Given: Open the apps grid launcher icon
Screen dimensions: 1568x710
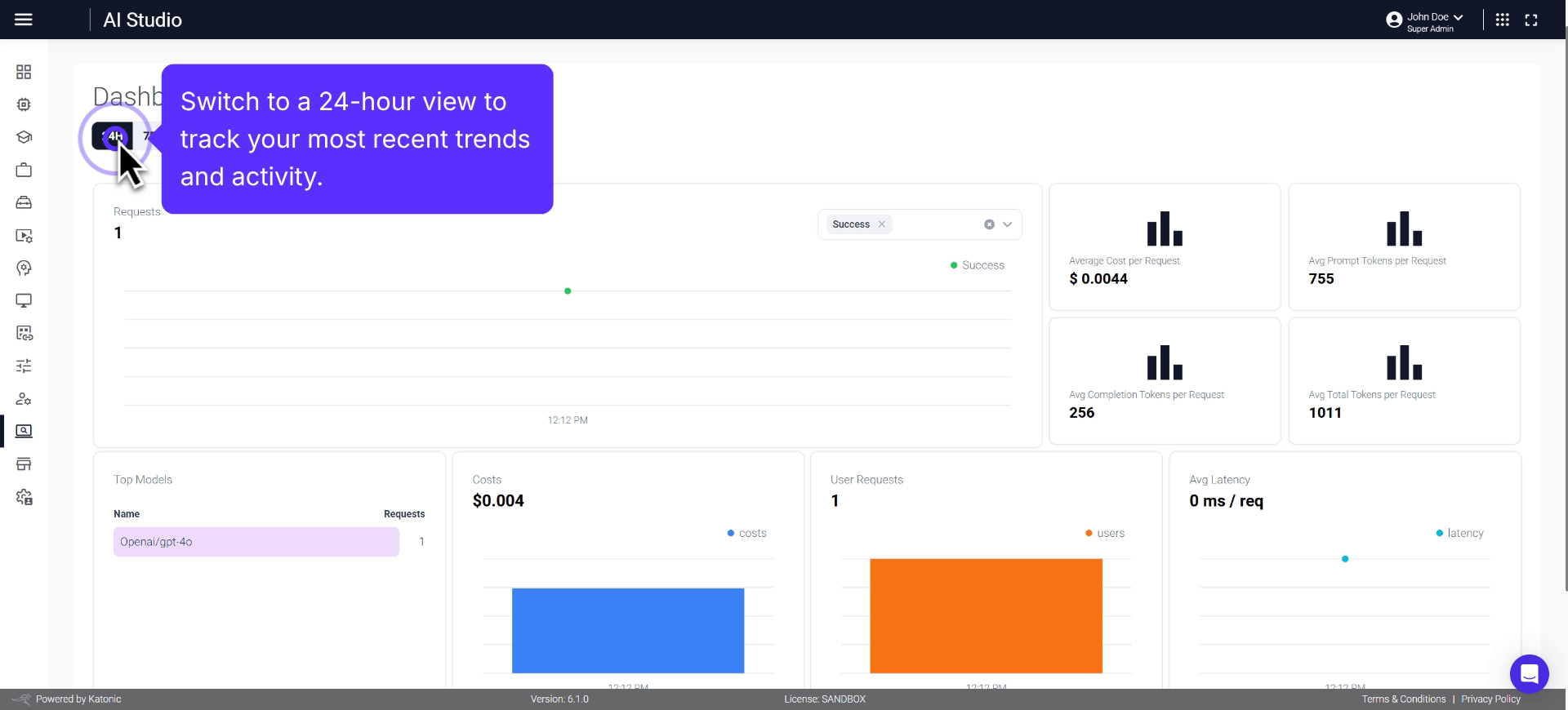Looking at the screenshot, I should 1502,20.
